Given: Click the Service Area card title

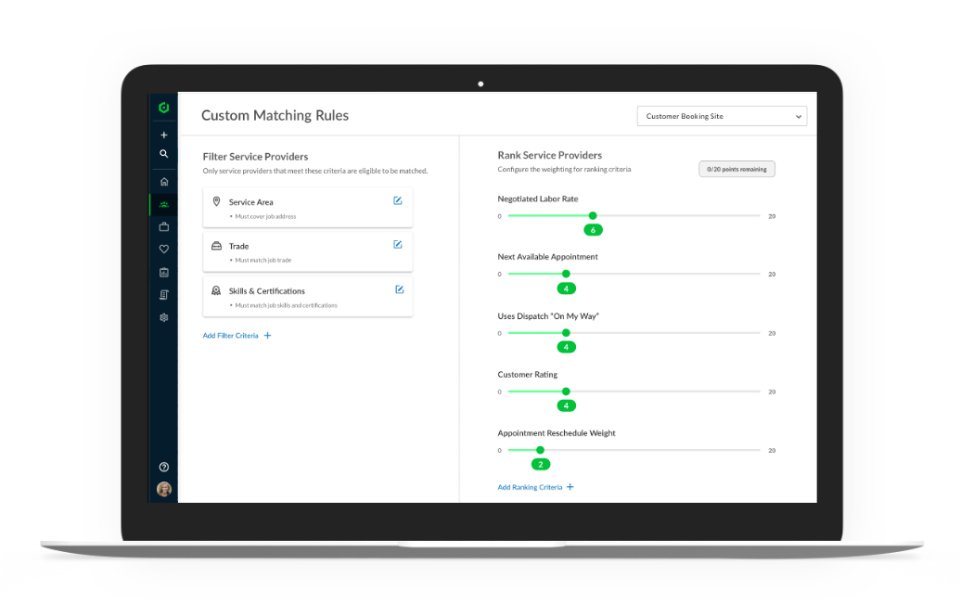Looking at the screenshot, I should tap(251, 202).
